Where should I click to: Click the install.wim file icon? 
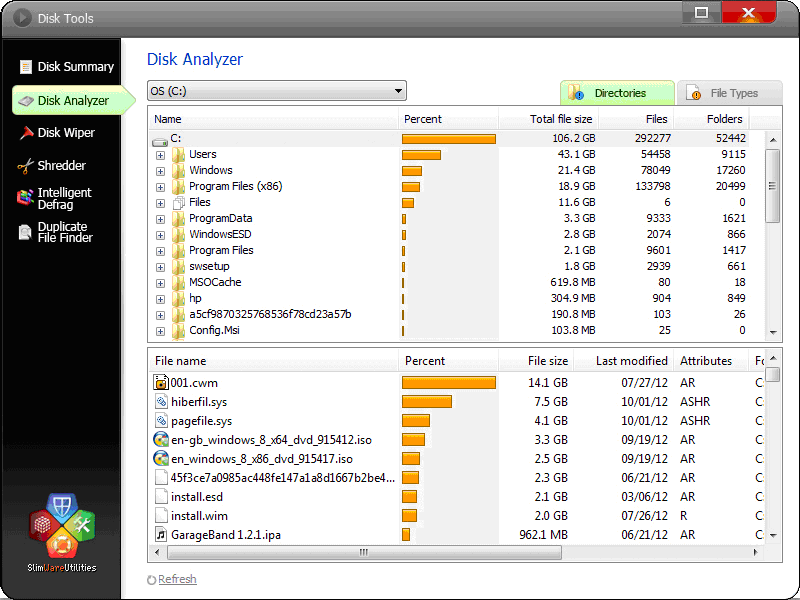click(x=161, y=515)
